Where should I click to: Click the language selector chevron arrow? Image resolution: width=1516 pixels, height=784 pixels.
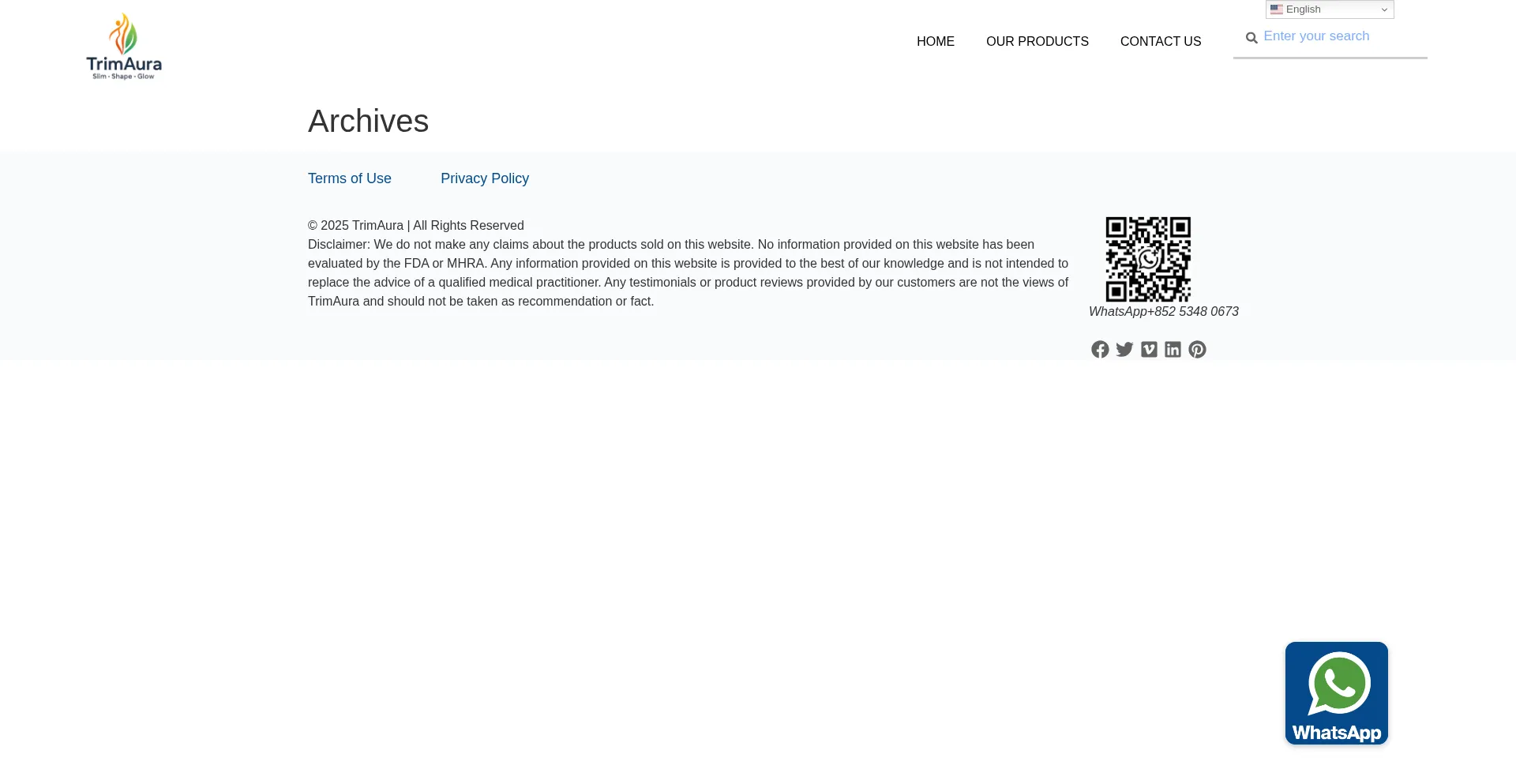coord(1383,9)
